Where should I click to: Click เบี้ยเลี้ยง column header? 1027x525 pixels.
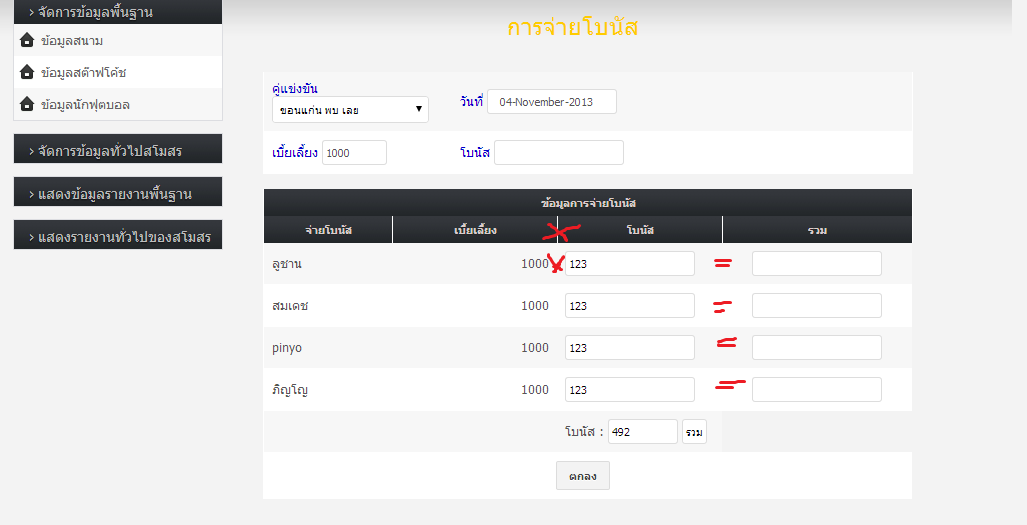click(x=475, y=230)
